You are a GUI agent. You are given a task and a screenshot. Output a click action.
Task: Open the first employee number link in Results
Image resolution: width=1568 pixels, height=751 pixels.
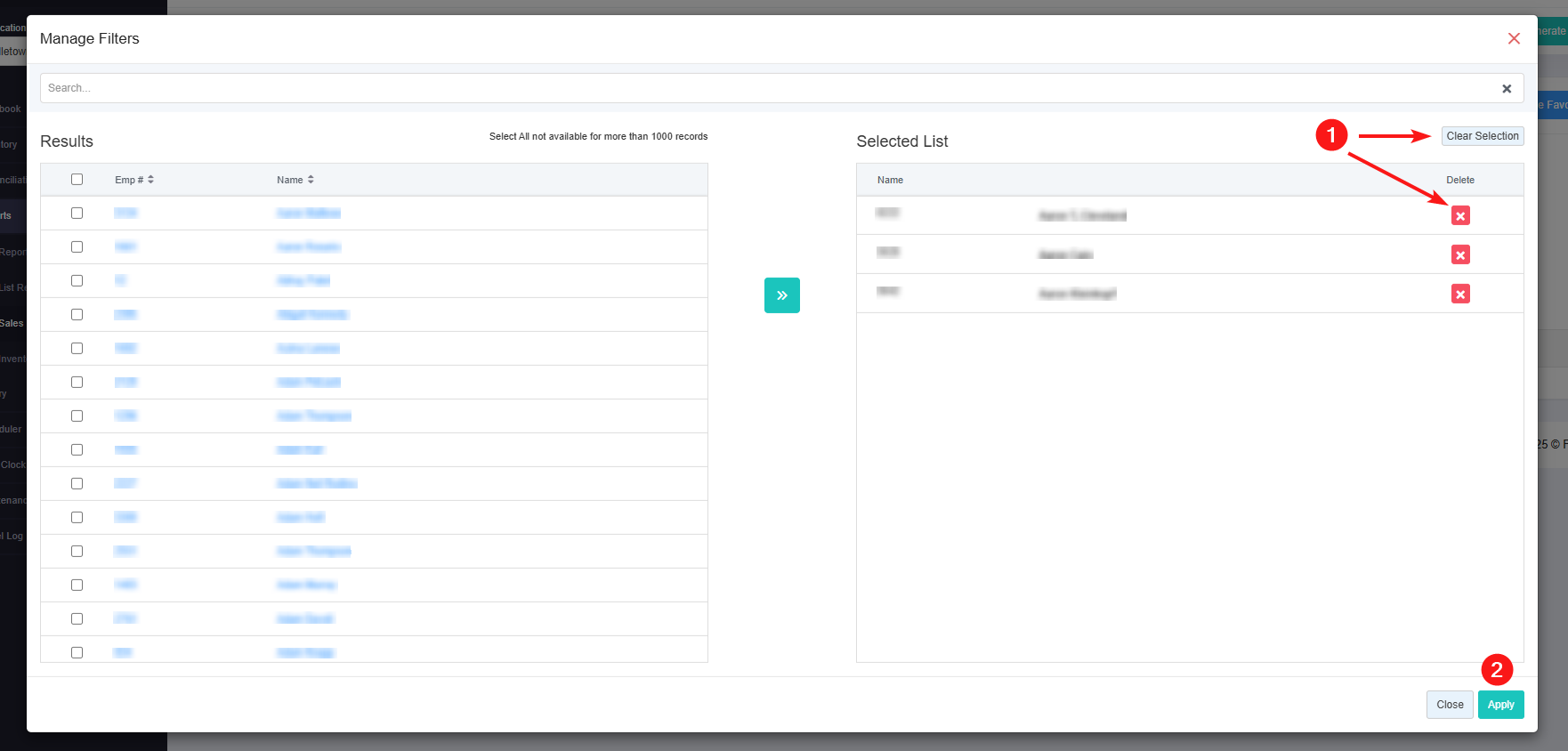tap(125, 214)
